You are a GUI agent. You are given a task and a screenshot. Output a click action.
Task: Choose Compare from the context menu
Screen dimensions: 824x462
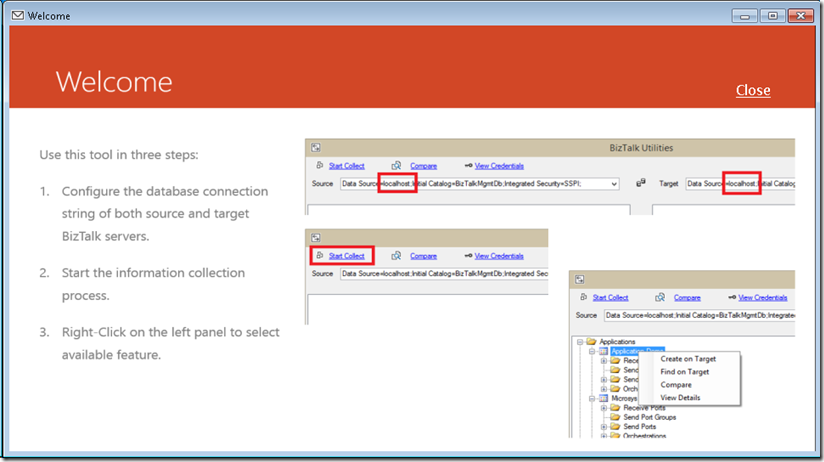pos(688,385)
